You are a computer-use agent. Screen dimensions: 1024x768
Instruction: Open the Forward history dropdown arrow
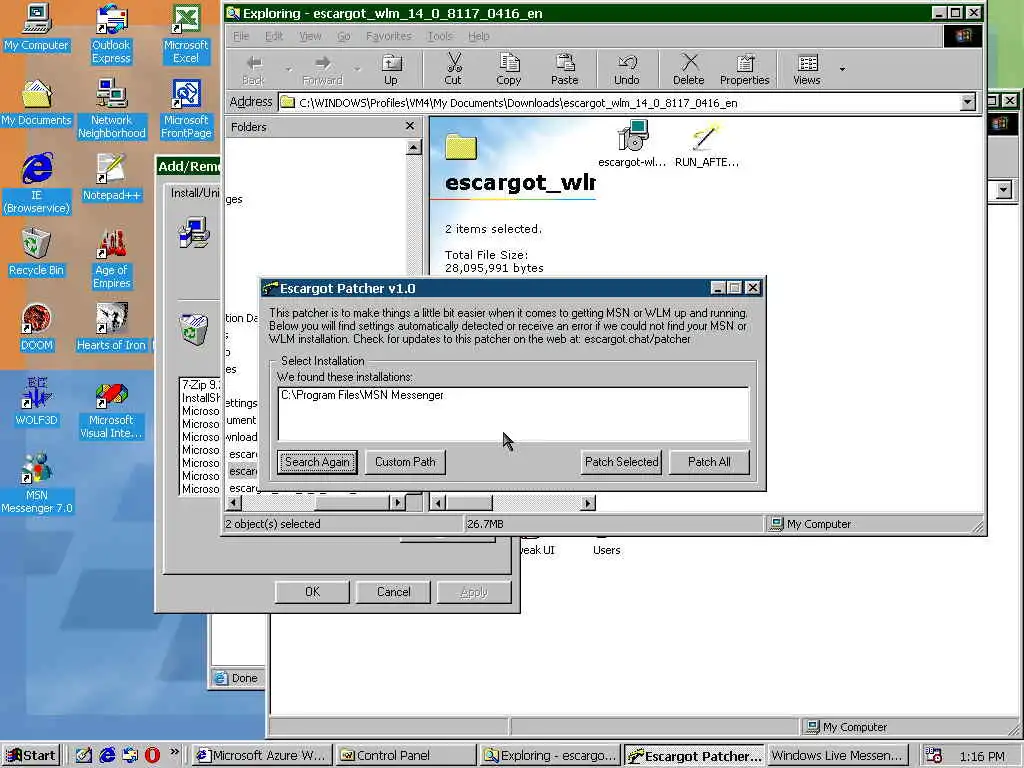tap(357, 69)
